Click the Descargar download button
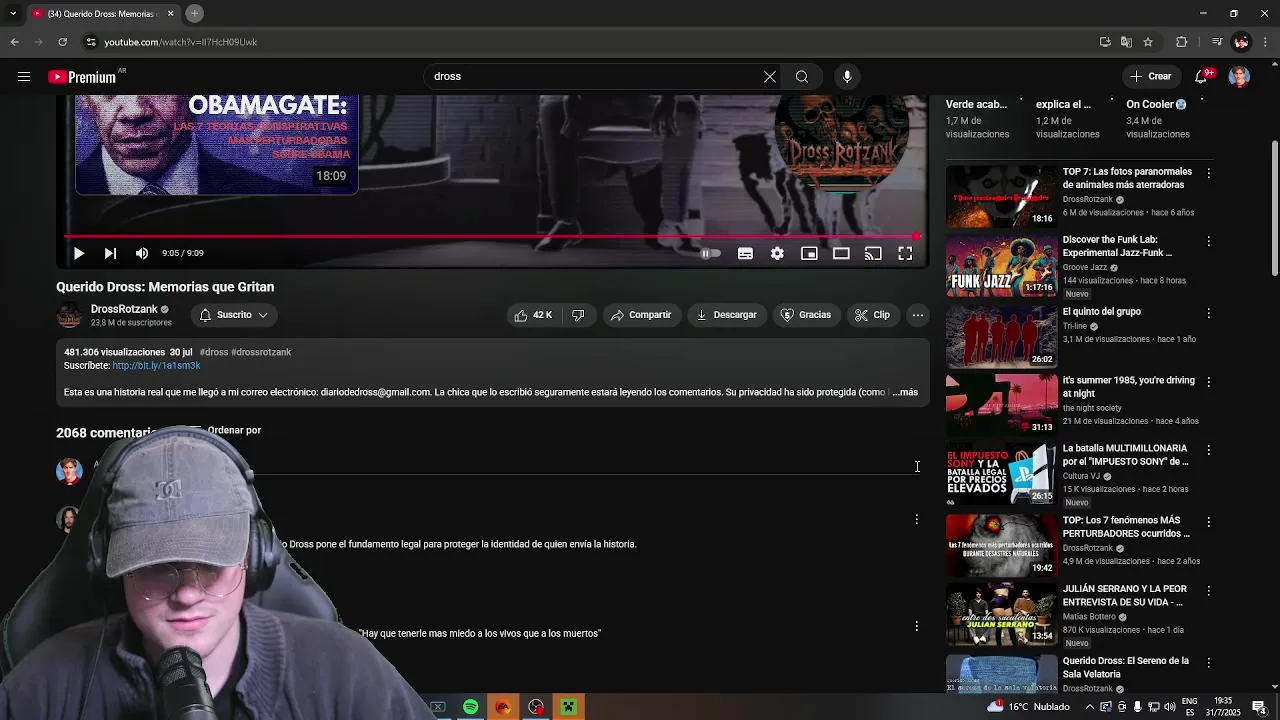Image resolution: width=1280 pixels, height=720 pixels. click(727, 315)
